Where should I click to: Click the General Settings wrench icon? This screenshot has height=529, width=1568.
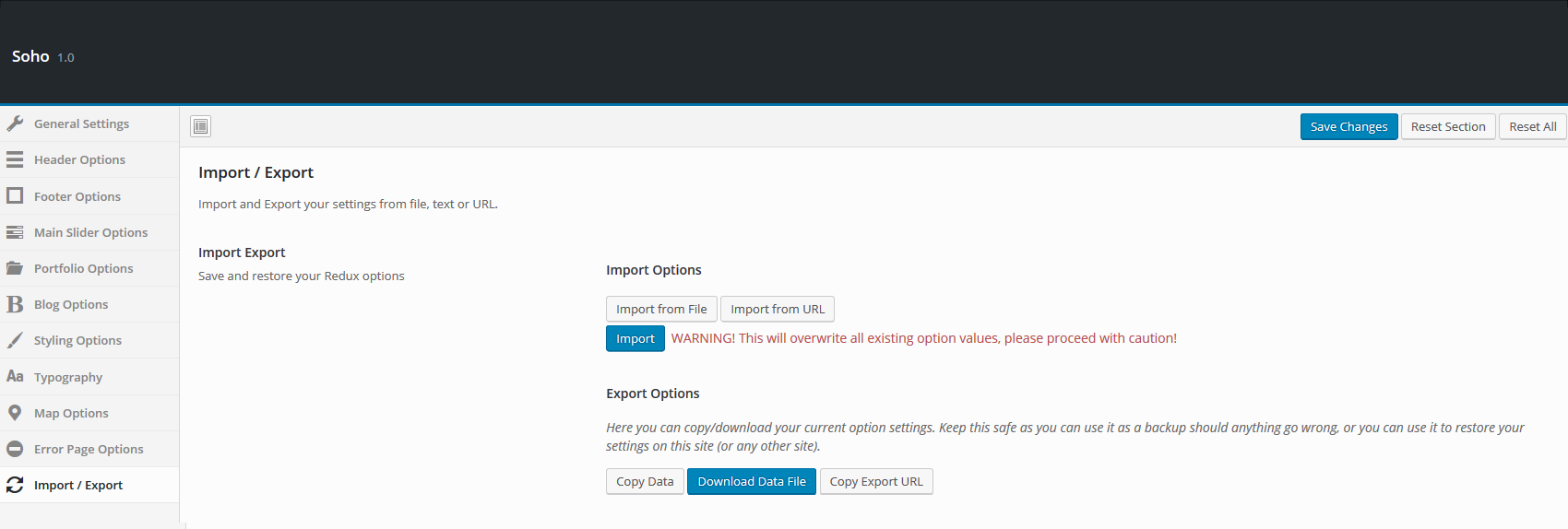coord(15,123)
